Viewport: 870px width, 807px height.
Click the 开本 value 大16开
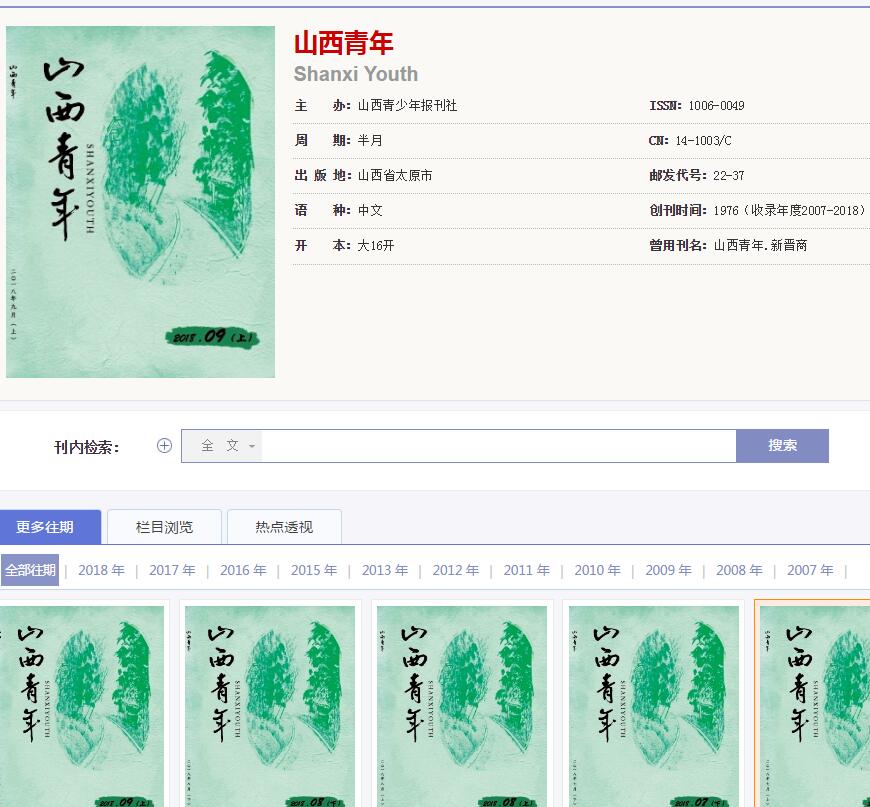(x=376, y=245)
